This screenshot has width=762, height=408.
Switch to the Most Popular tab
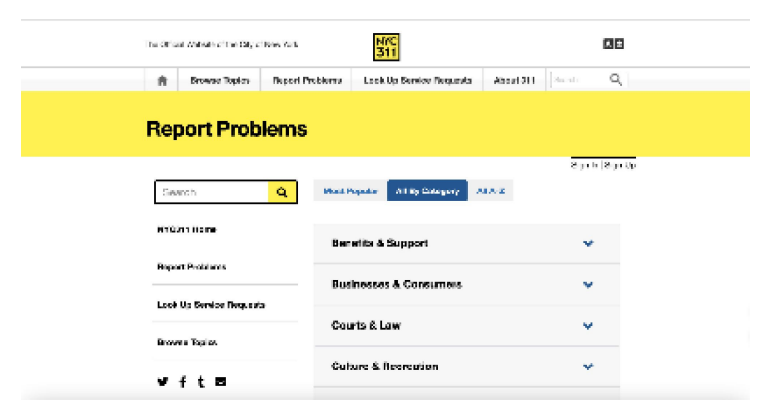tap(349, 191)
